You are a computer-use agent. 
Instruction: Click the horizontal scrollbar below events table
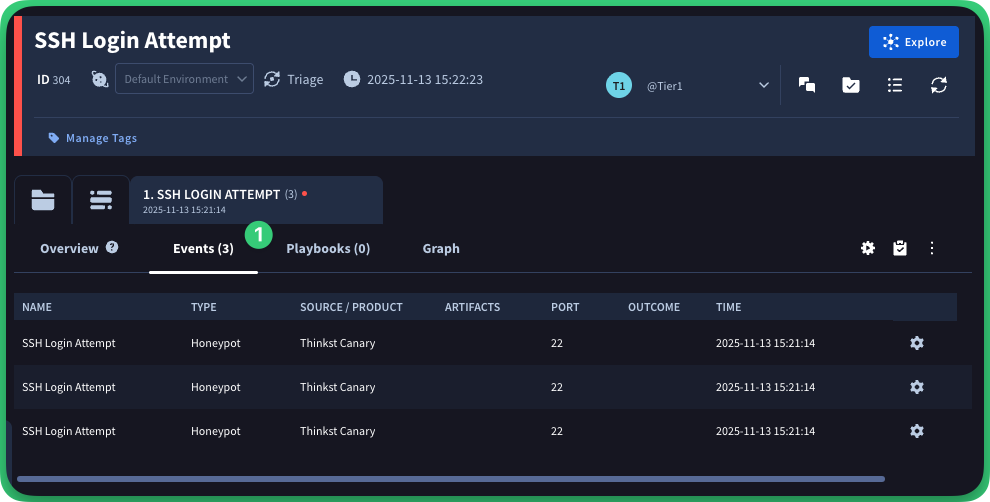(450, 479)
